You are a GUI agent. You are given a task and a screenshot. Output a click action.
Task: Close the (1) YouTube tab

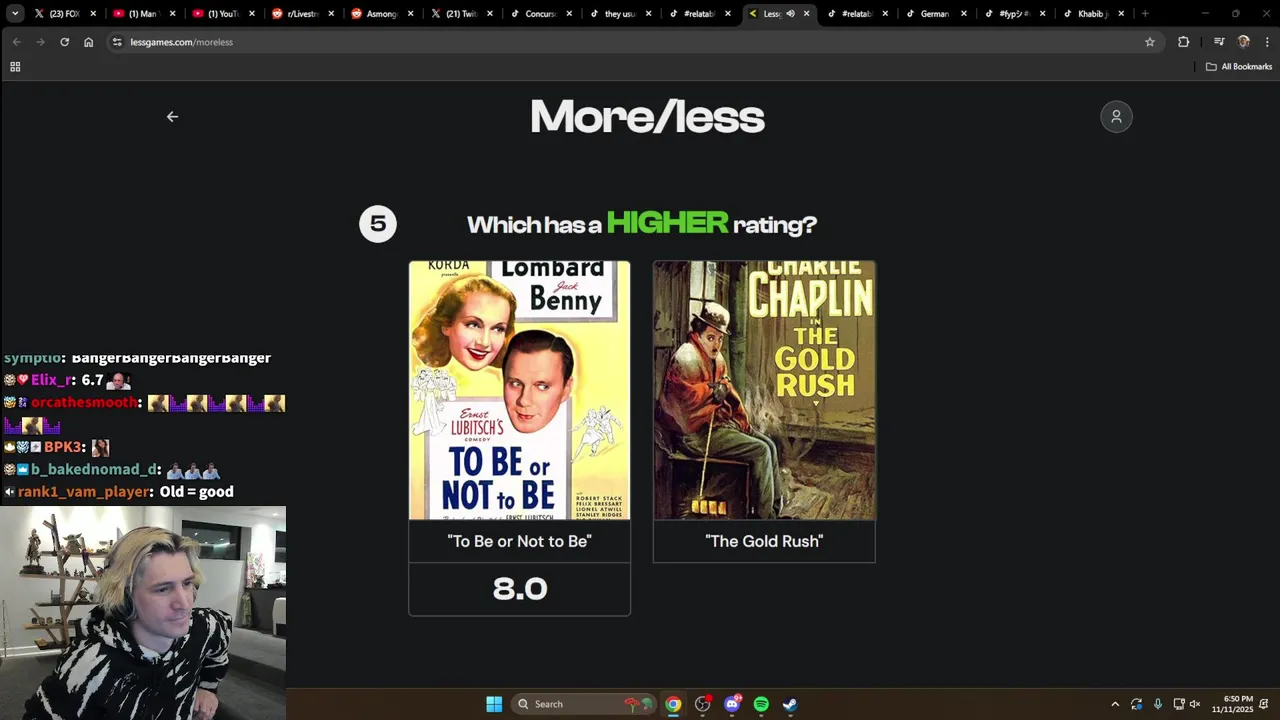tap(252, 14)
